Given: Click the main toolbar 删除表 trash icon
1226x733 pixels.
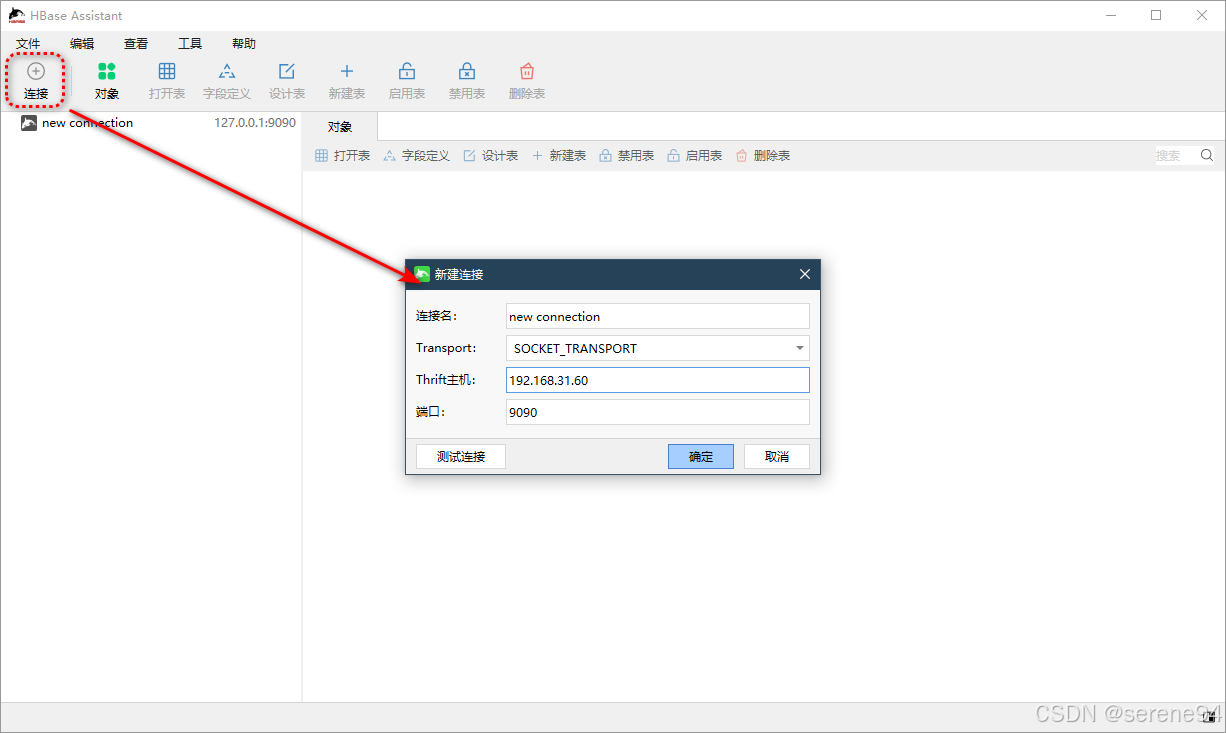Looking at the screenshot, I should tap(527, 71).
